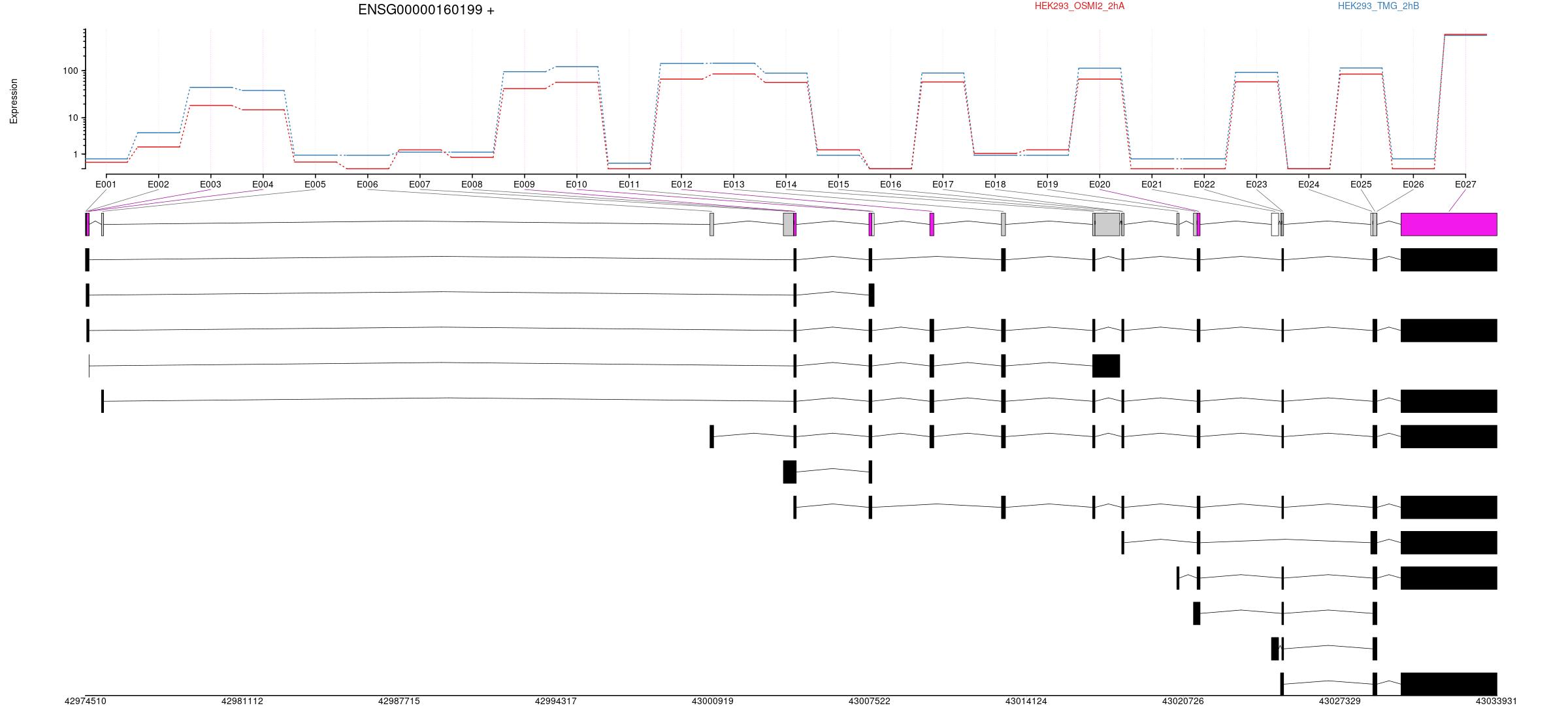Click exon bin label E018
The width and height of the screenshot is (1568, 712).
click(x=995, y=184)
